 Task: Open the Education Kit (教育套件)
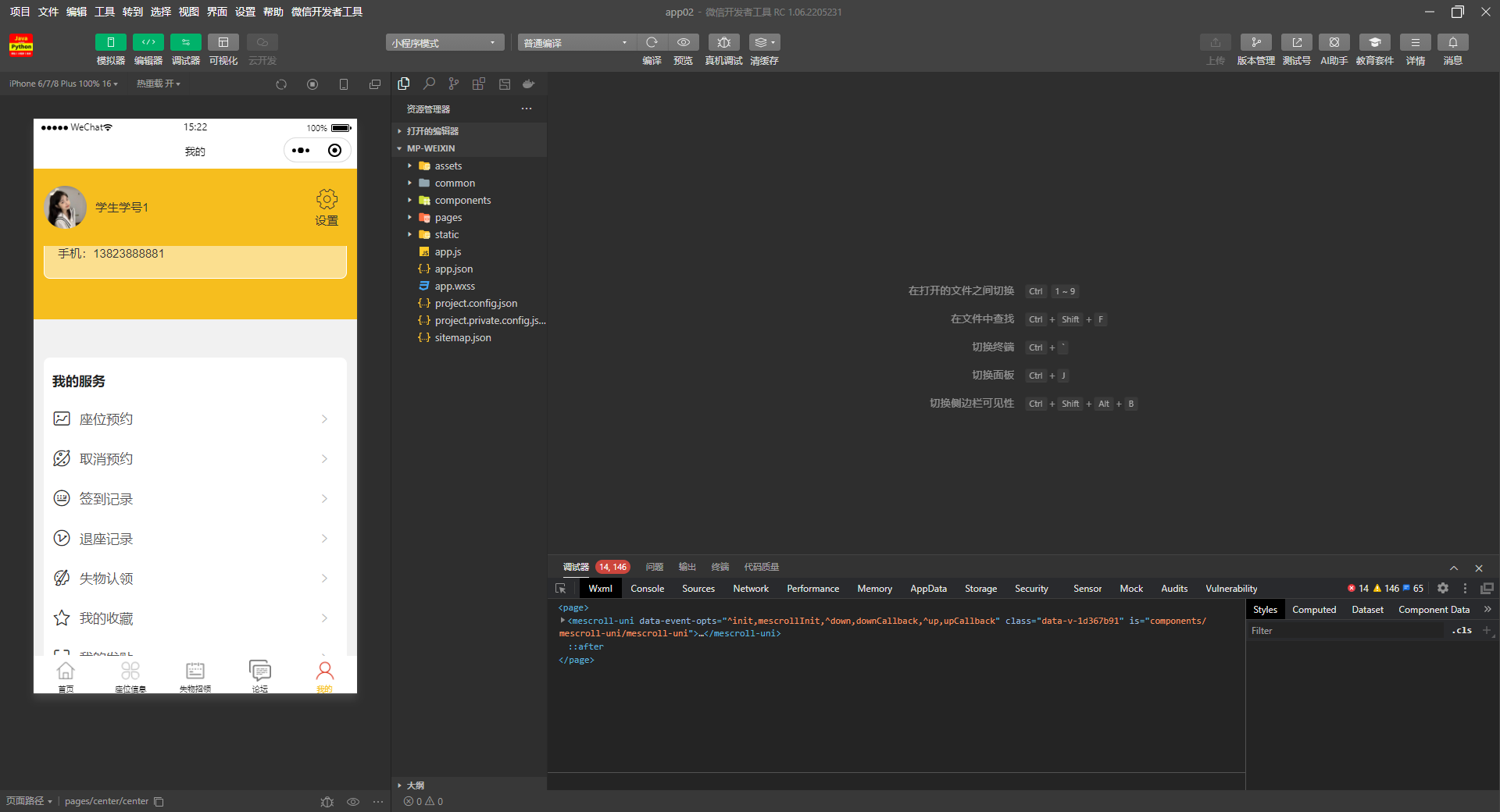click(1375, 42)
